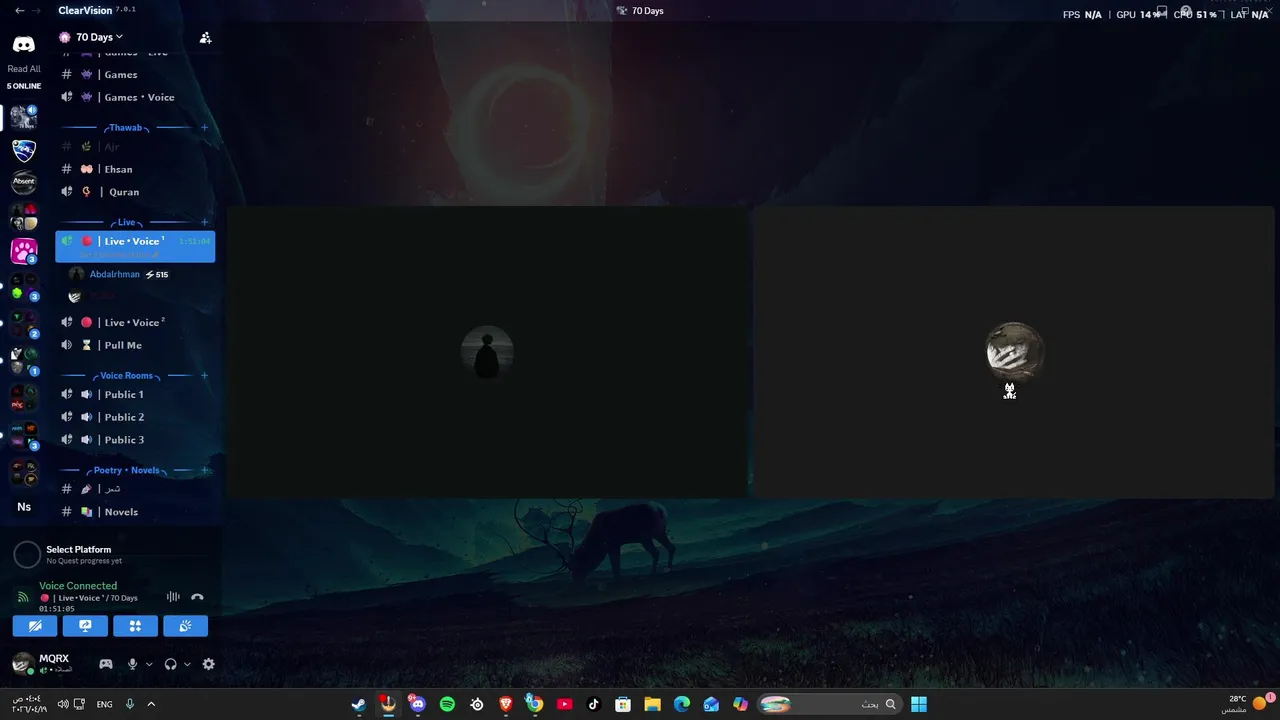
Task: Mute the microphone in the user panel
Action: pos(132,664)
